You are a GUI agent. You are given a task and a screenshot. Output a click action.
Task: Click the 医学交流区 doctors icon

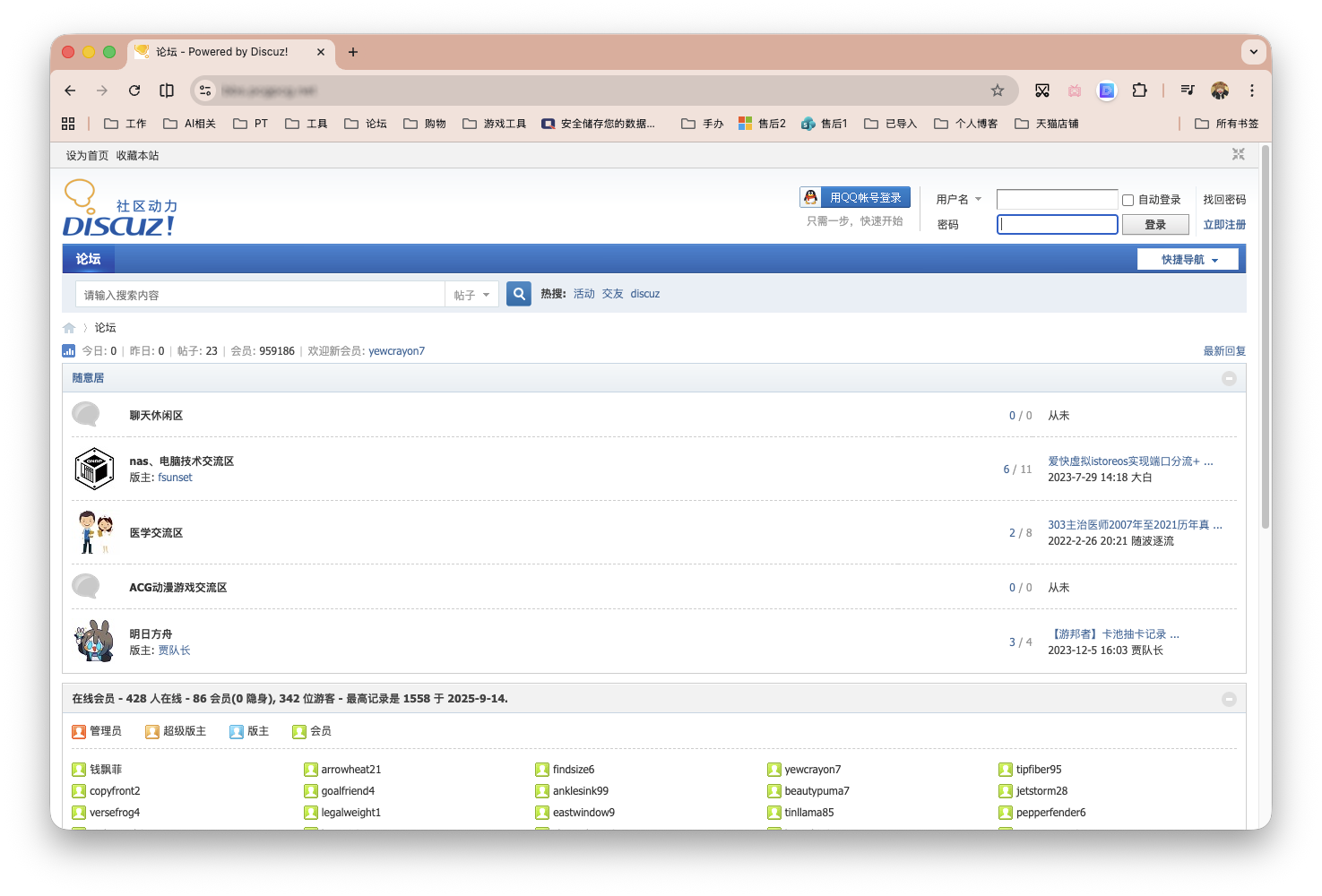tap(94, 532)
